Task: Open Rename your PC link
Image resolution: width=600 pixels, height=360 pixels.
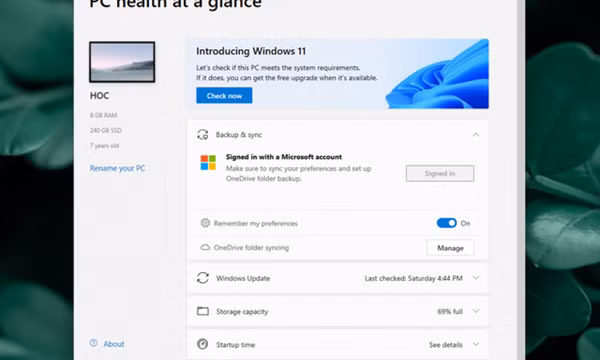Action: pyautogui.click(x=117, y=168)
